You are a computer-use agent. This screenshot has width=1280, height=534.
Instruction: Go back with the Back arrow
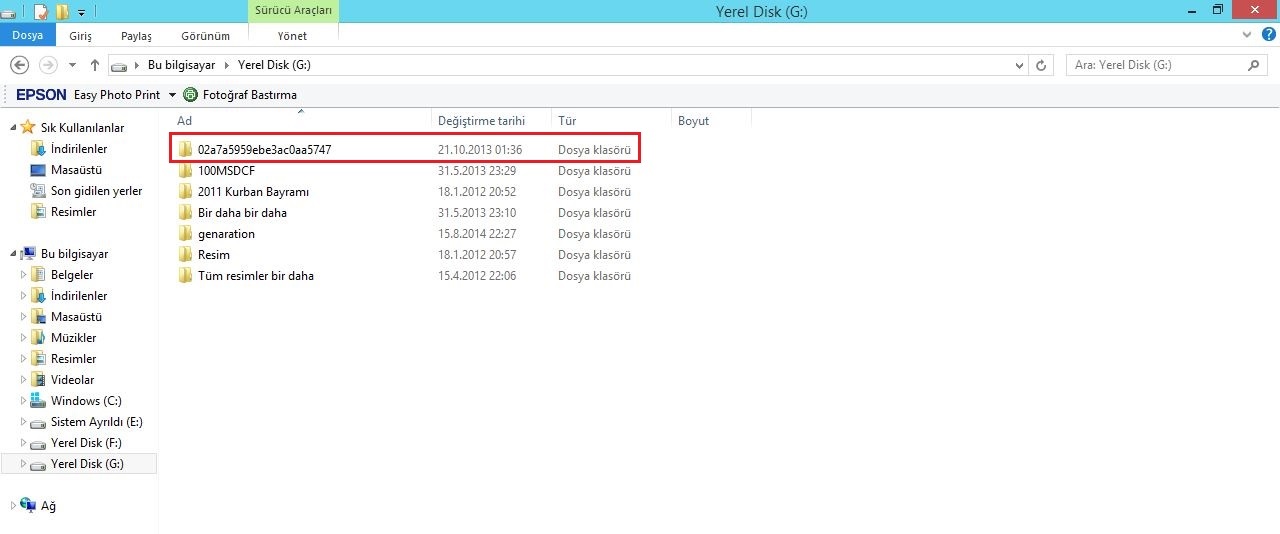coord(19,65)
